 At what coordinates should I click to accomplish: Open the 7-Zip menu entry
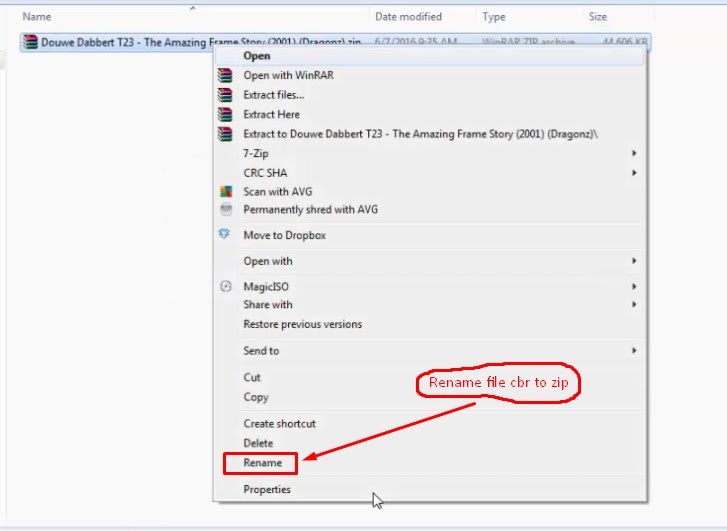click(x=430, y=153)
